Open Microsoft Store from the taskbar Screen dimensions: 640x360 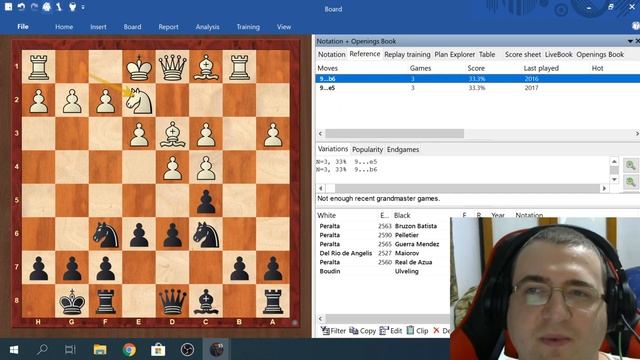158,350
